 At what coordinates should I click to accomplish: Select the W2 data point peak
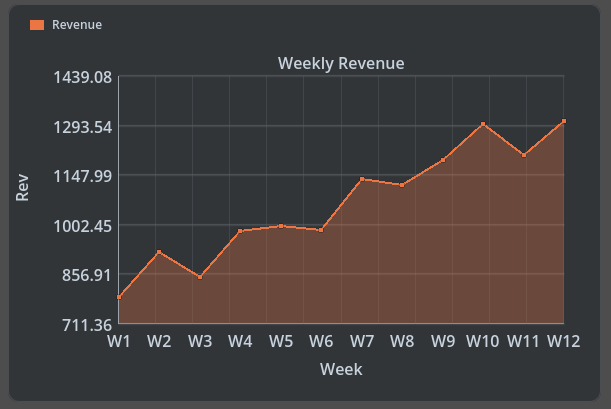[x=159, y=252]
